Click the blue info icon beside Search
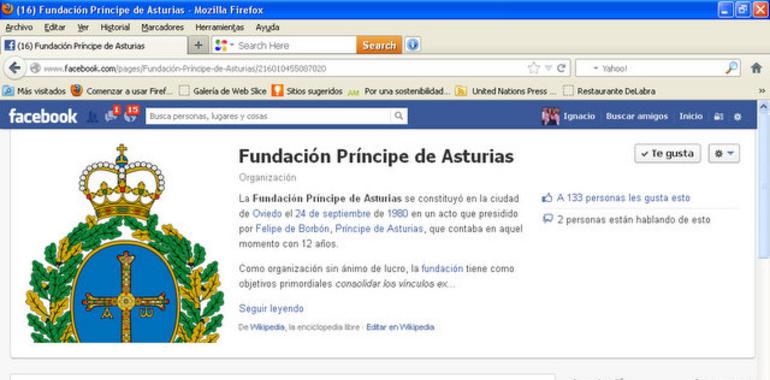The height and width of the screenshot is (380, 770). (412, 45)
